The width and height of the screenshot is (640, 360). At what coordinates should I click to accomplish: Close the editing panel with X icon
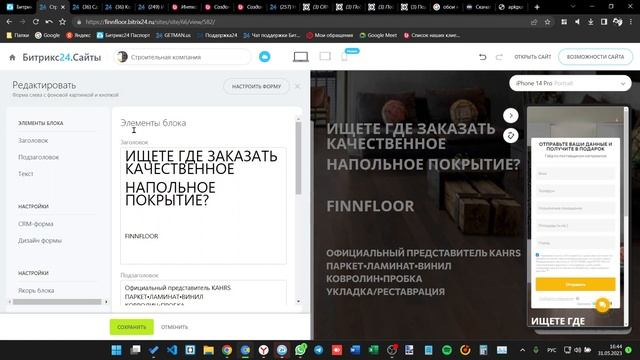click(x=298, y=86)
